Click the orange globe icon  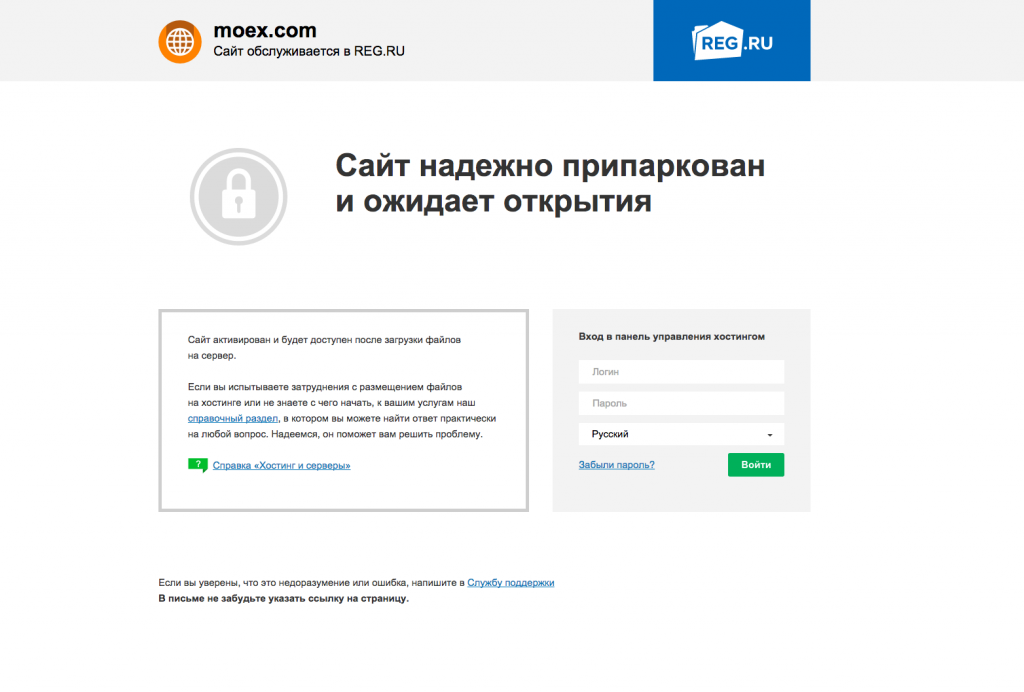coord(180,42)
